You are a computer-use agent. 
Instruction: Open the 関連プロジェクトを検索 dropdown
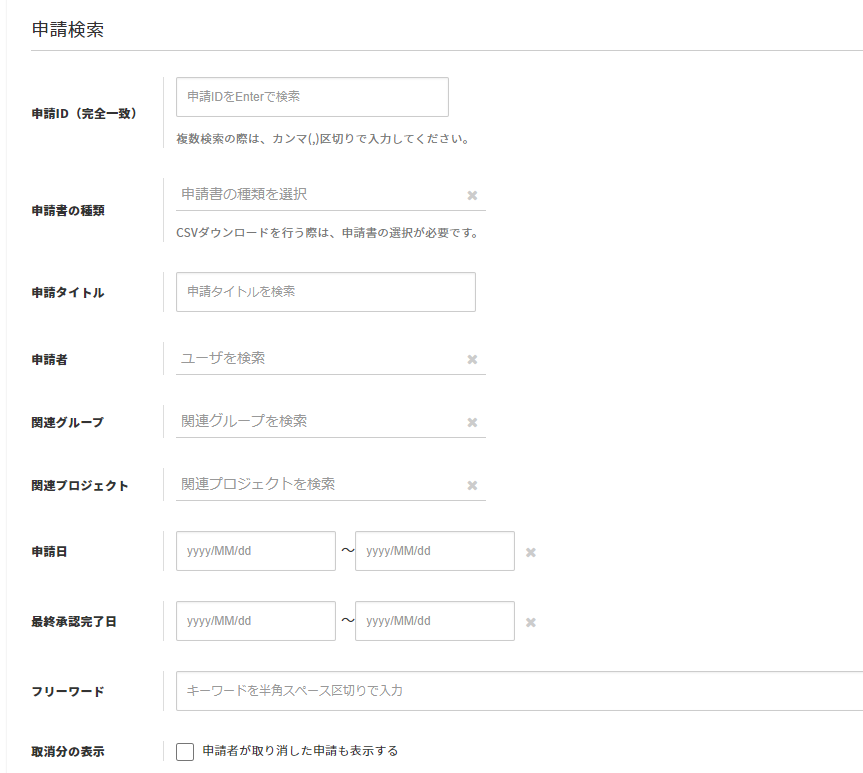pyautogui.click(x=315, y=484)
